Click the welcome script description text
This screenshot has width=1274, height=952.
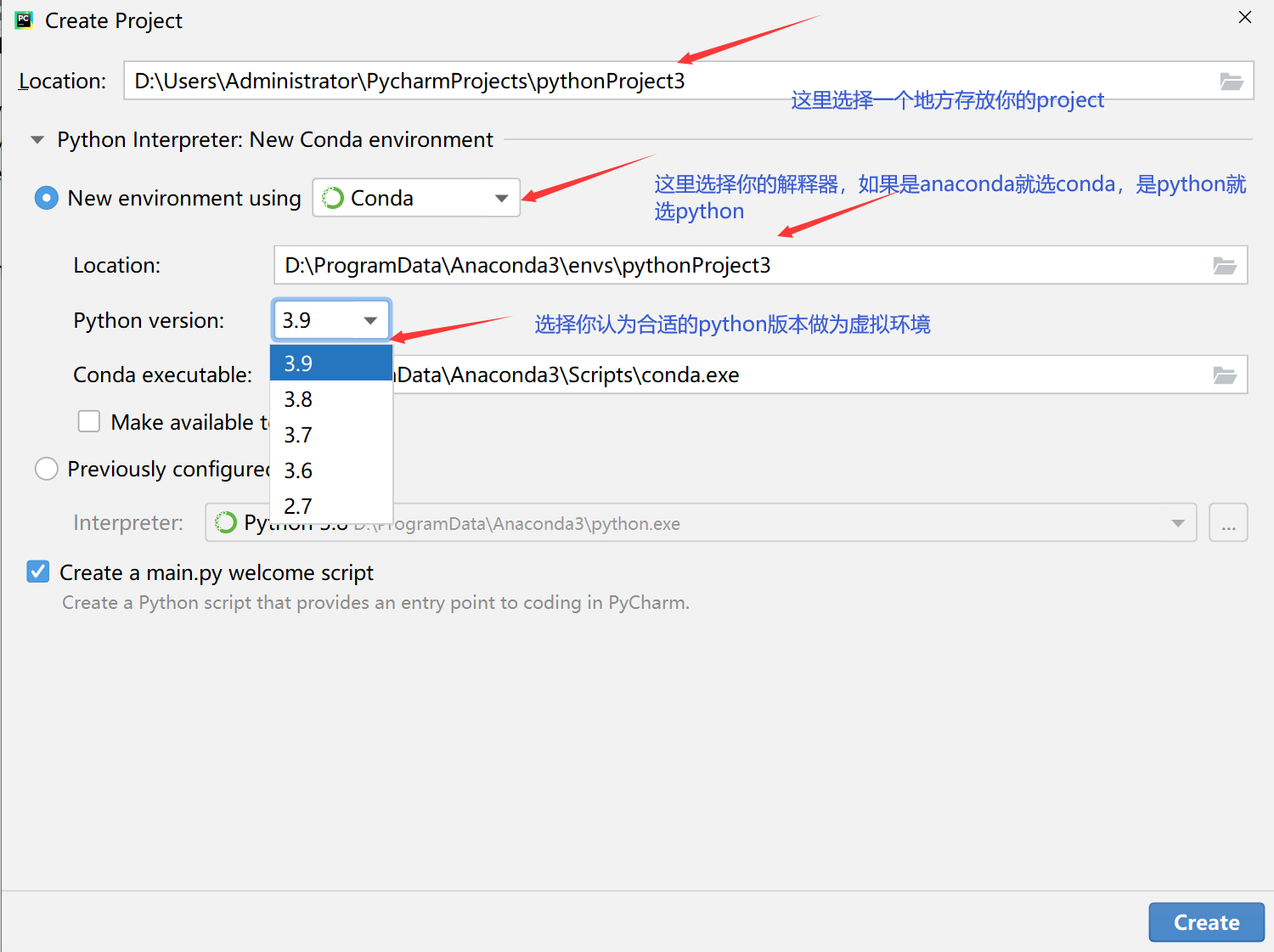375,603
